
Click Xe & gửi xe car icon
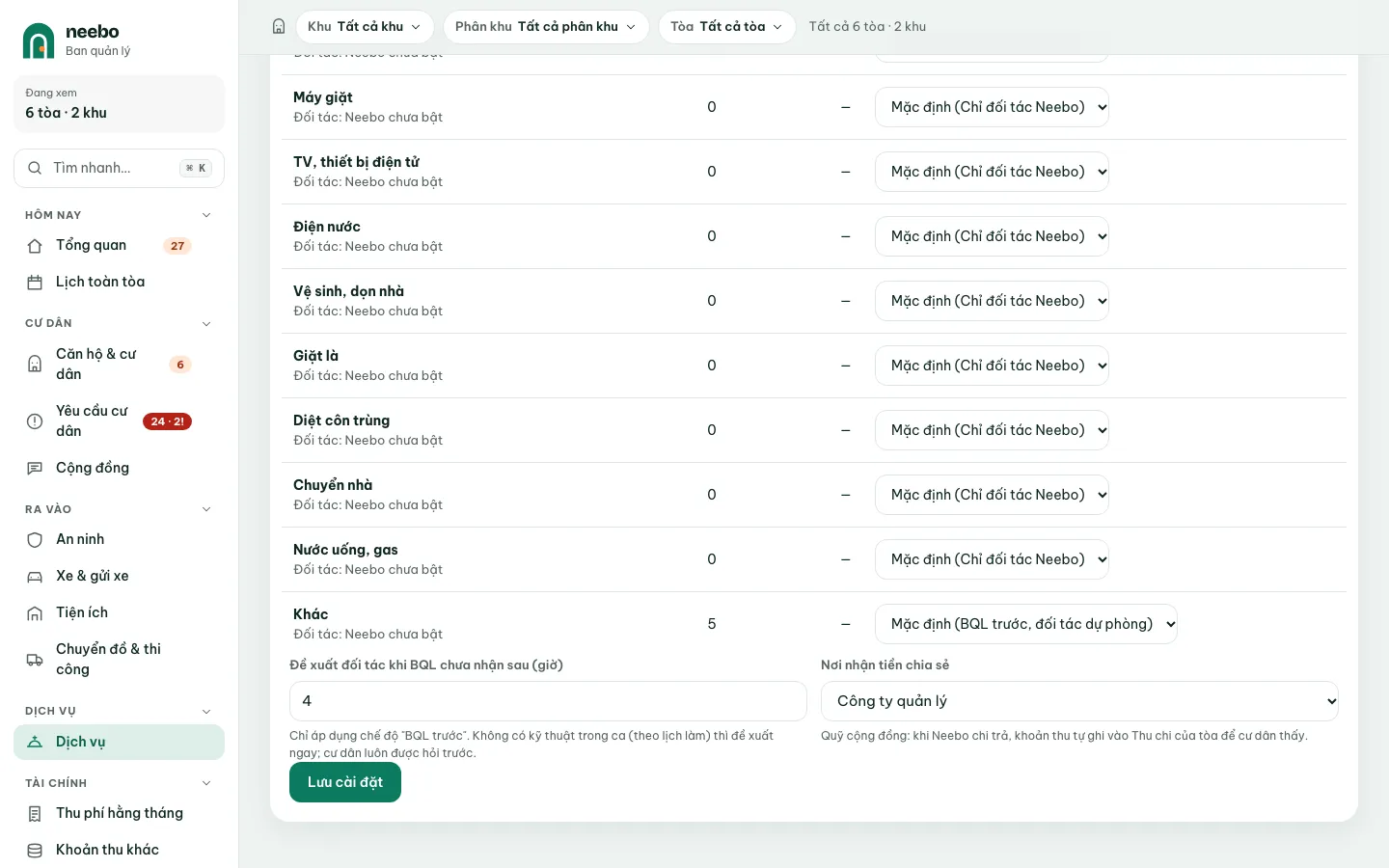coord(35,577)
